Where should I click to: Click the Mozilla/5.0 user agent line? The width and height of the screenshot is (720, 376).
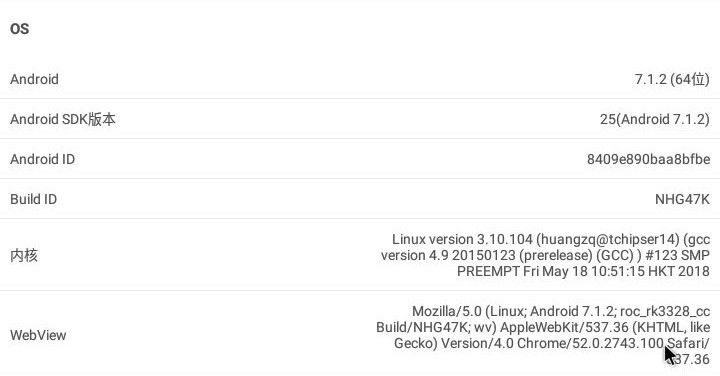coord(561,311)
